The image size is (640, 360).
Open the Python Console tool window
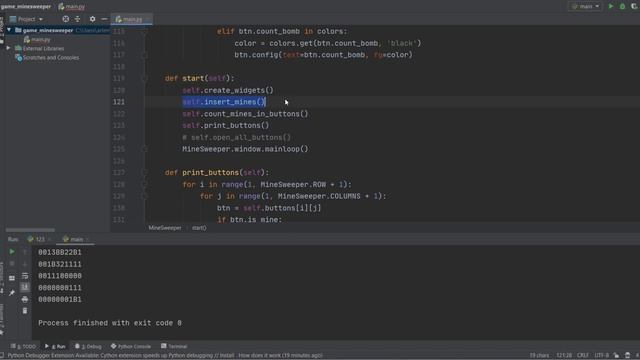point(131,346)
